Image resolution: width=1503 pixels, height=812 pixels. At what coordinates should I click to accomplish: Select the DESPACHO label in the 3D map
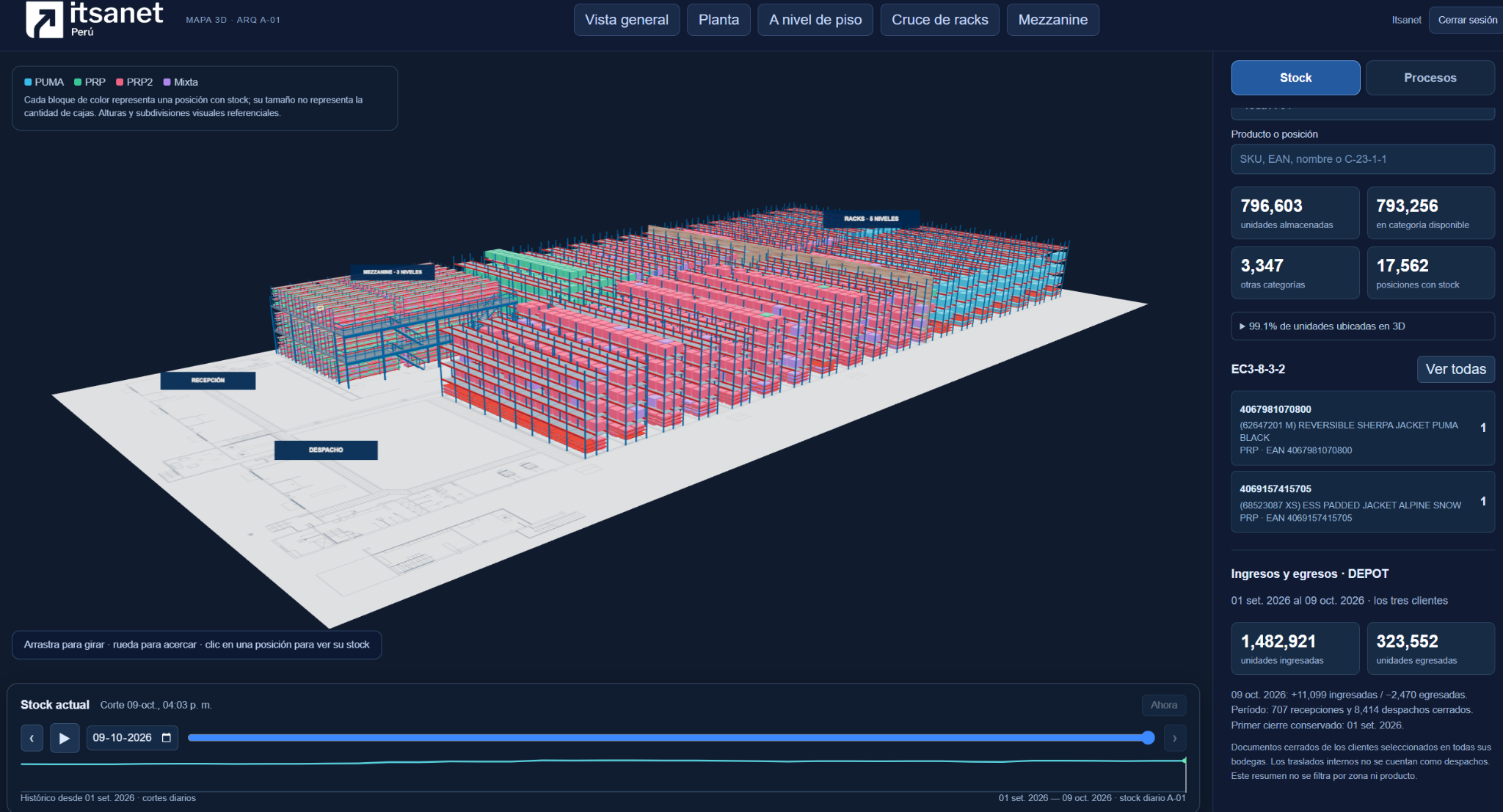click(326, 450)
